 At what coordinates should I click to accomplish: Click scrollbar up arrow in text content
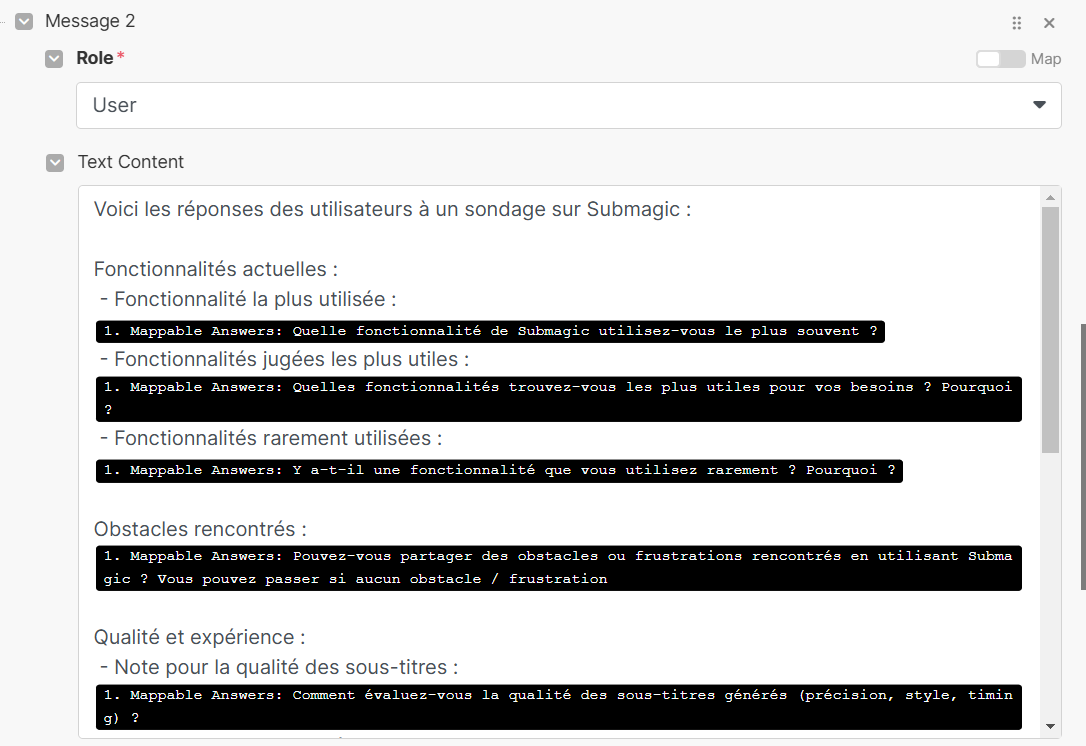click(1050, 197)
